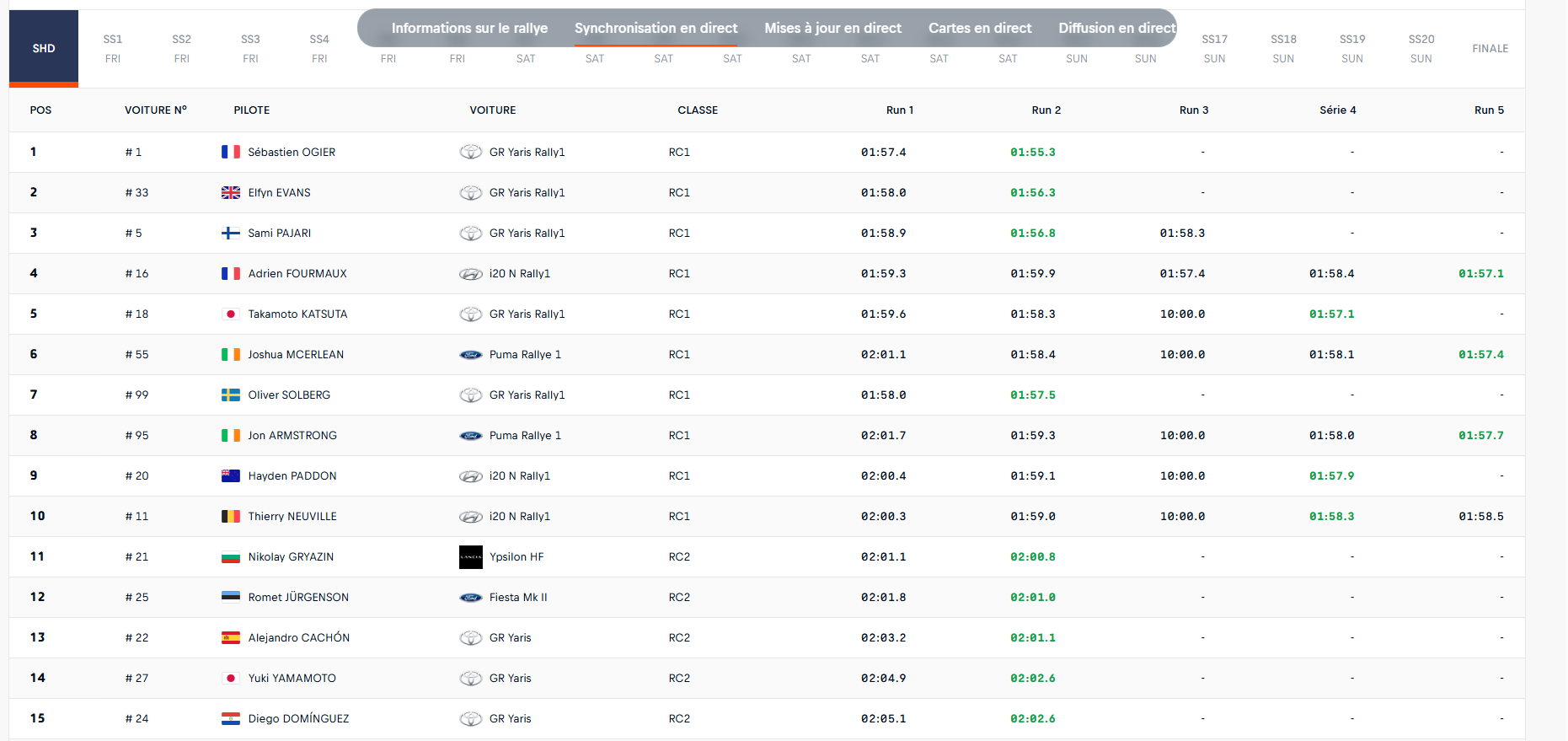1568x741 pixels.
Task: Click the Japanese flag beside Yuki YAMAMOTO
Action: pyautogui.click(x=231, y=678)
